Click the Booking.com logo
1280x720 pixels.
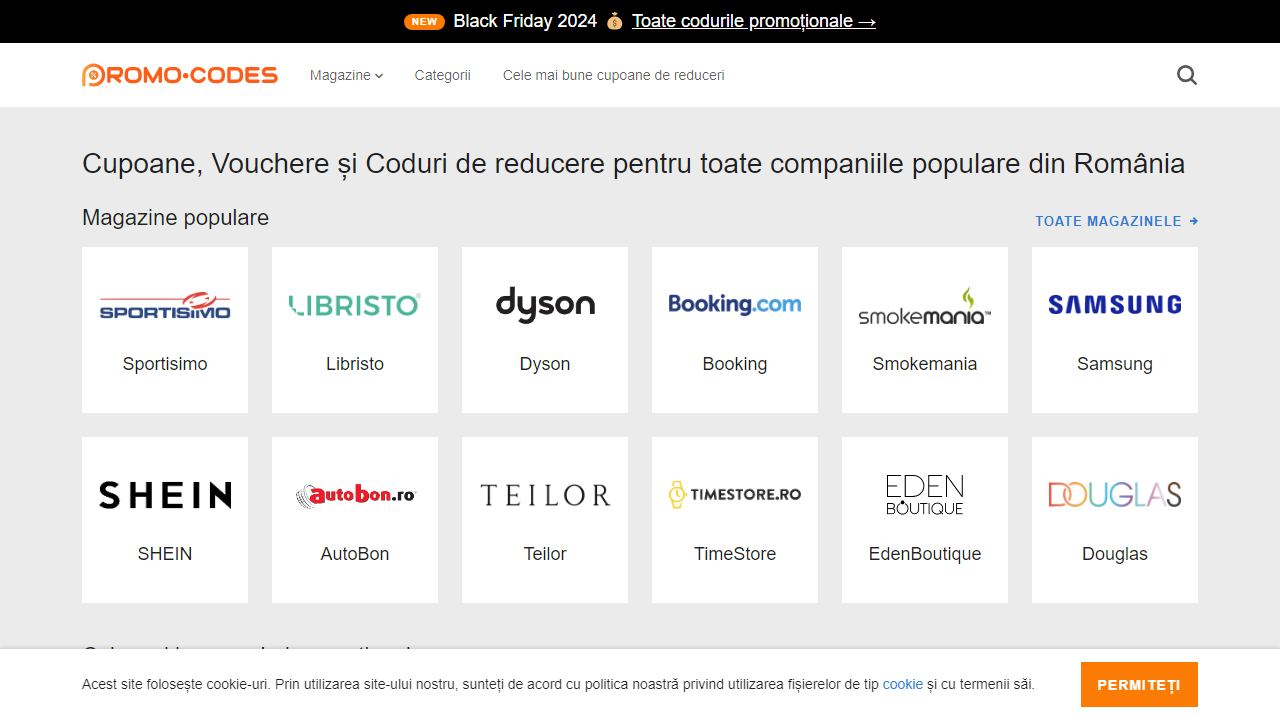(735, 304)
